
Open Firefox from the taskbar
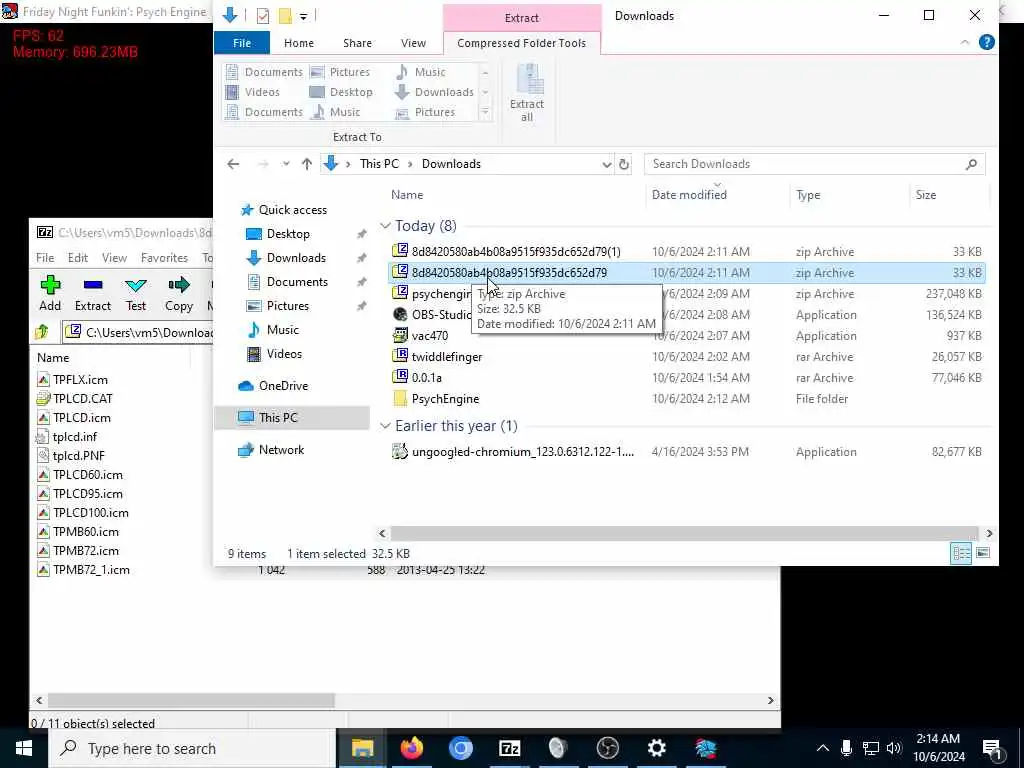pyautogui.click(x=412, y=748)
